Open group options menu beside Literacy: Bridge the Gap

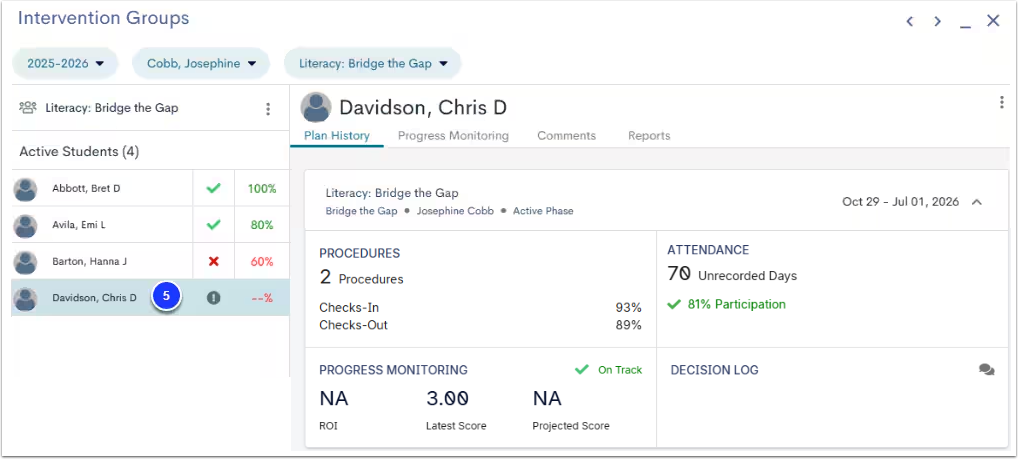pyautogui.click(x=267, y=108)
